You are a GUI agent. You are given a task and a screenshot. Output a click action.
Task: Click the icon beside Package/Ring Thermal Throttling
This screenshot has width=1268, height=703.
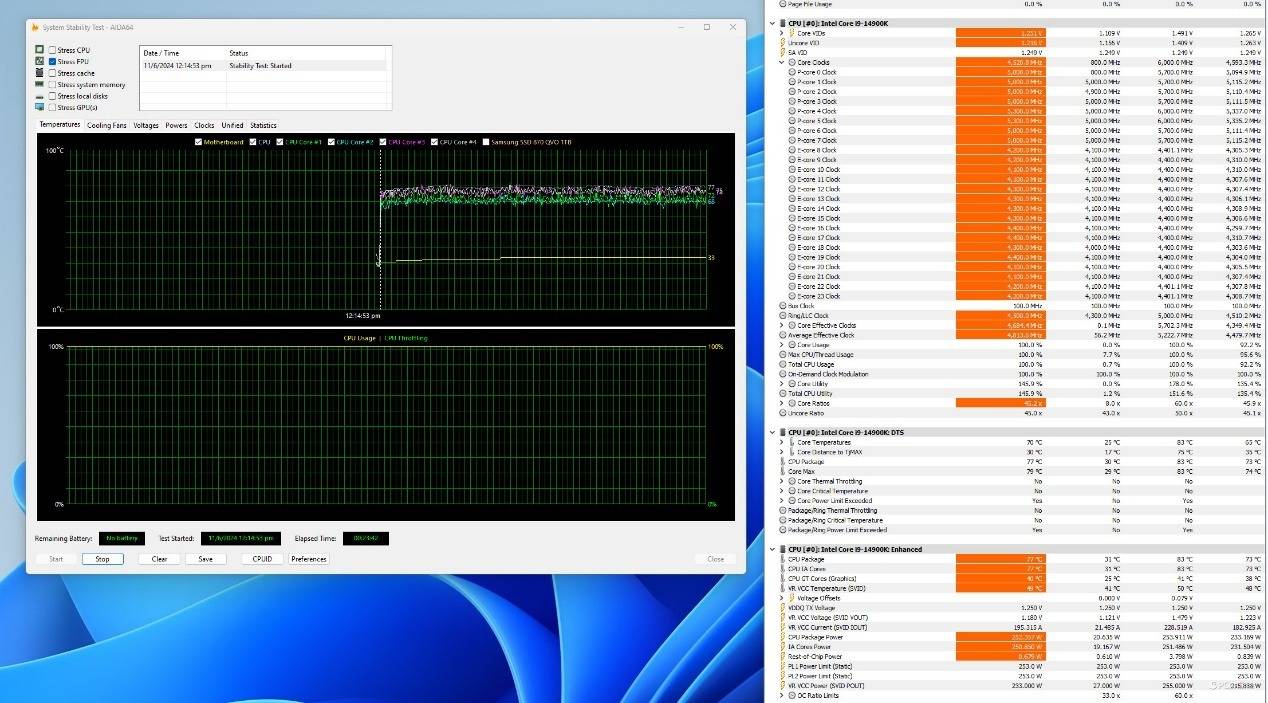pos(783,510)
